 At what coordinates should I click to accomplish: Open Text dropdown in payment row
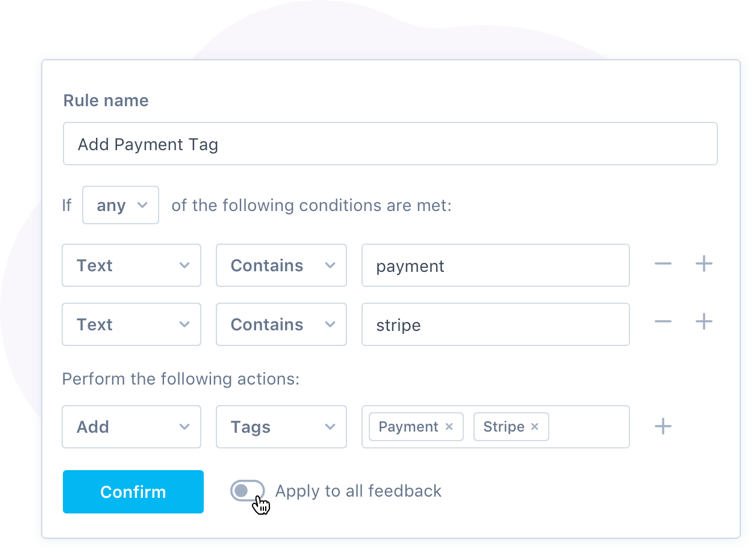(131, 265)
